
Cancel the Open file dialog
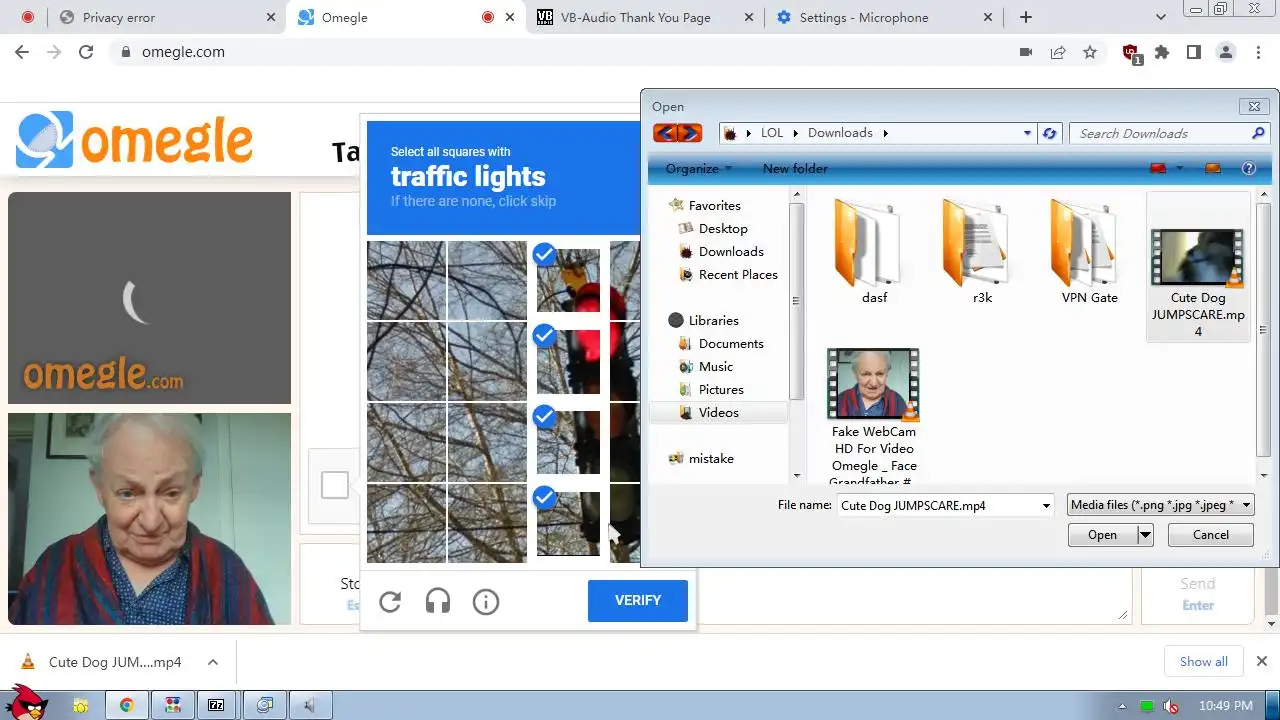click(1211, 535)
